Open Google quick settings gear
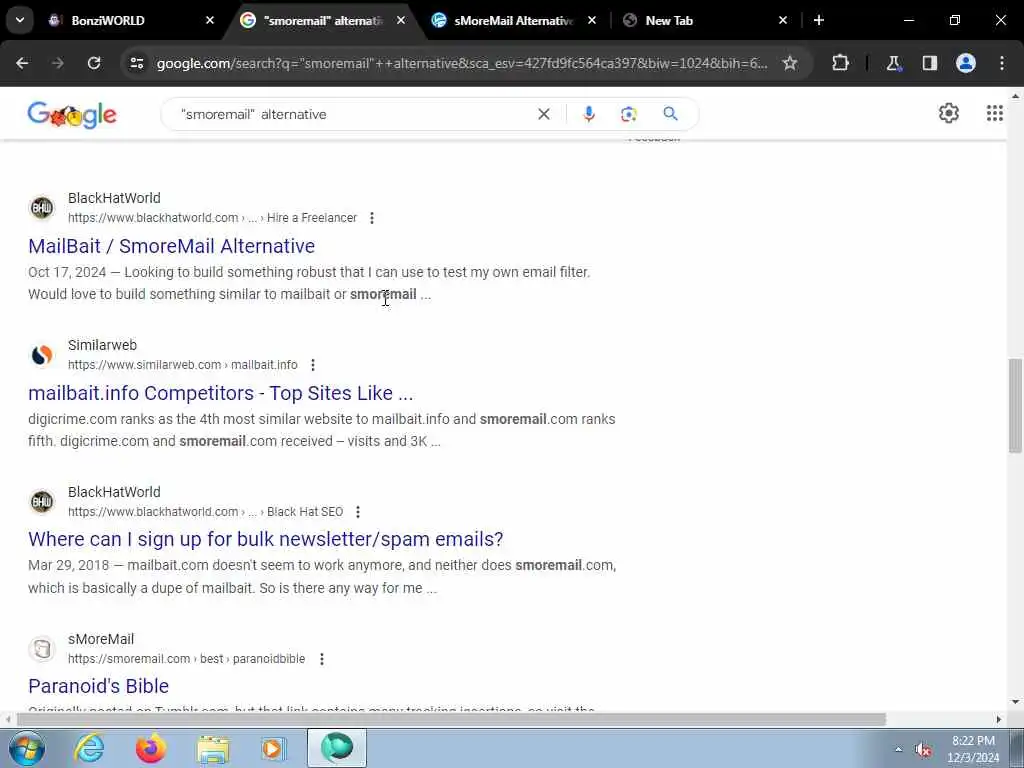 [x=949, y=113]
